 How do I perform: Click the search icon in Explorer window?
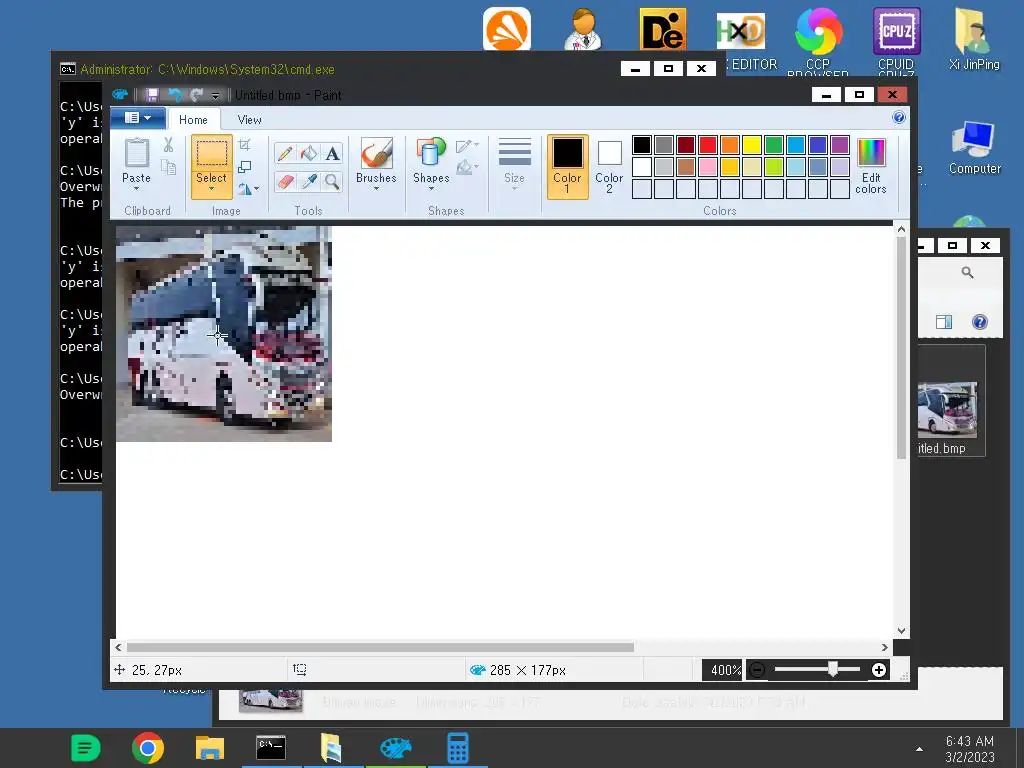point(967,272)
